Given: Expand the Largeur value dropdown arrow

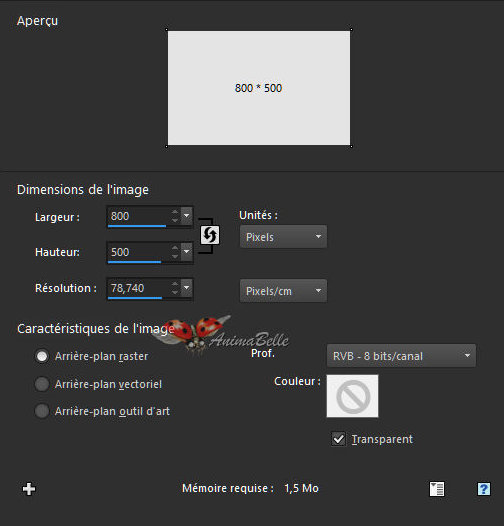Looking at the screenshot, I should 186,216.
